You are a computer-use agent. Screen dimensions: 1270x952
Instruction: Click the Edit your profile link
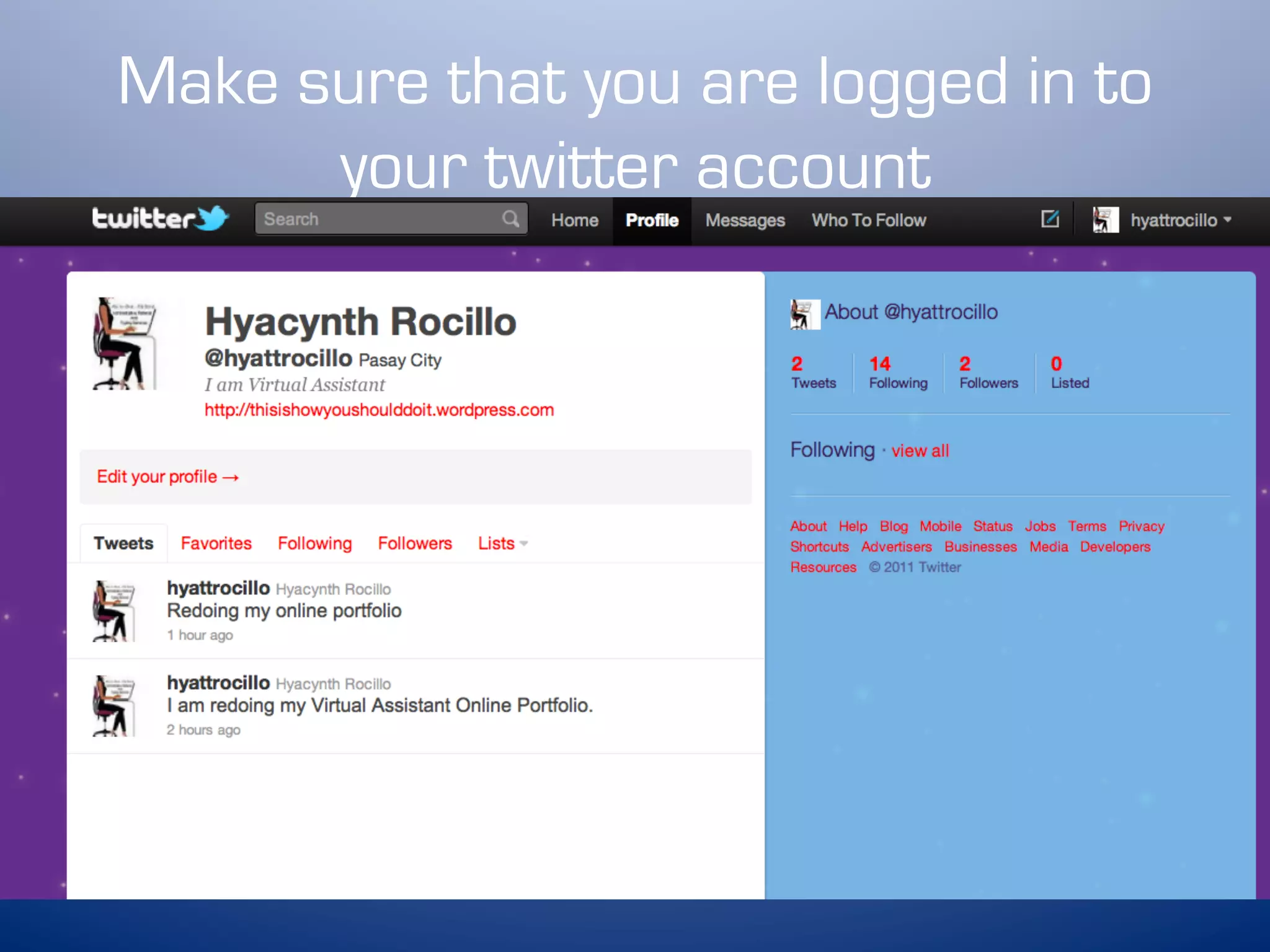[x=168, y=477]
